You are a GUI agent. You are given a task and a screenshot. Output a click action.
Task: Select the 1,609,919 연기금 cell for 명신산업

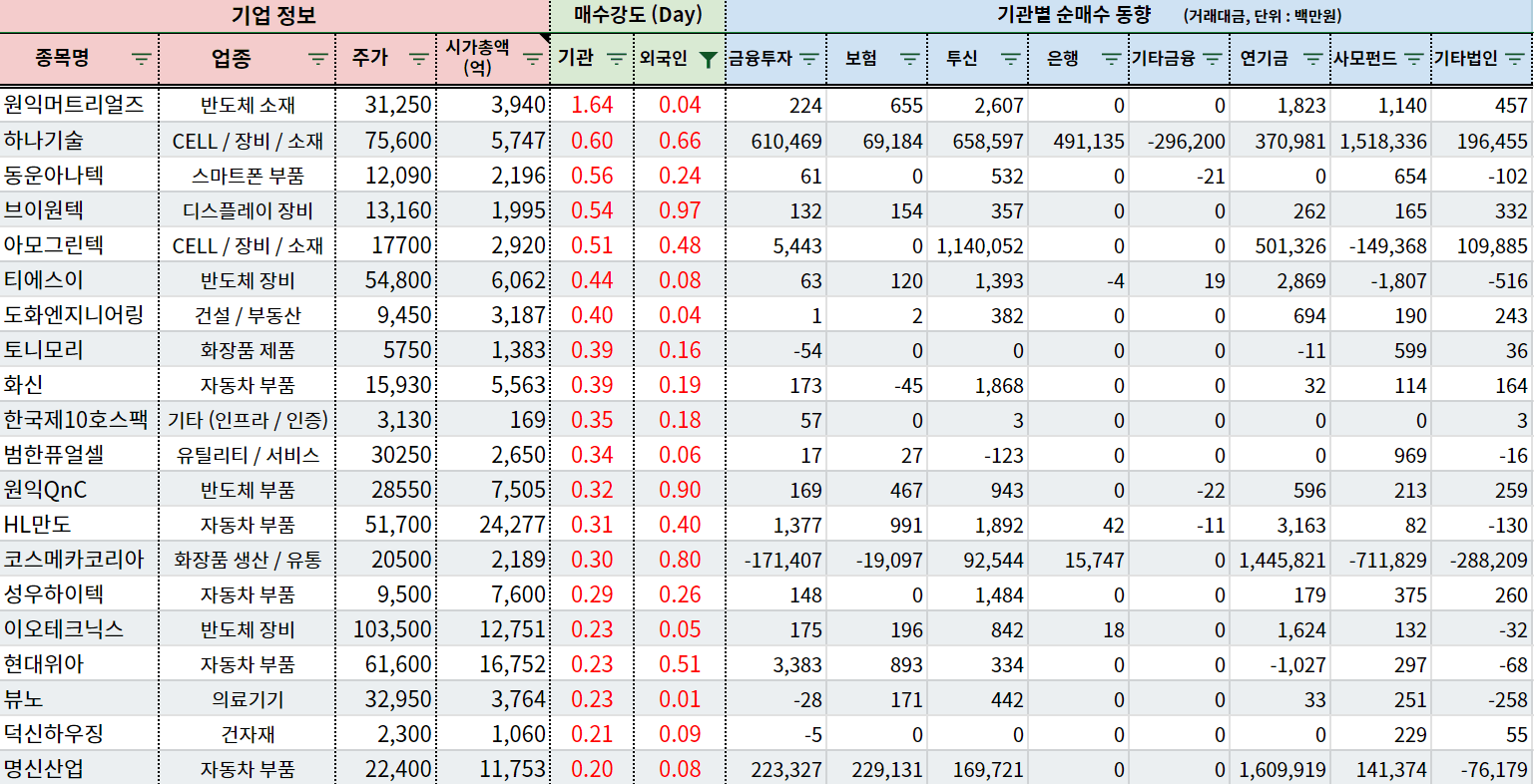pos(1280,769)
